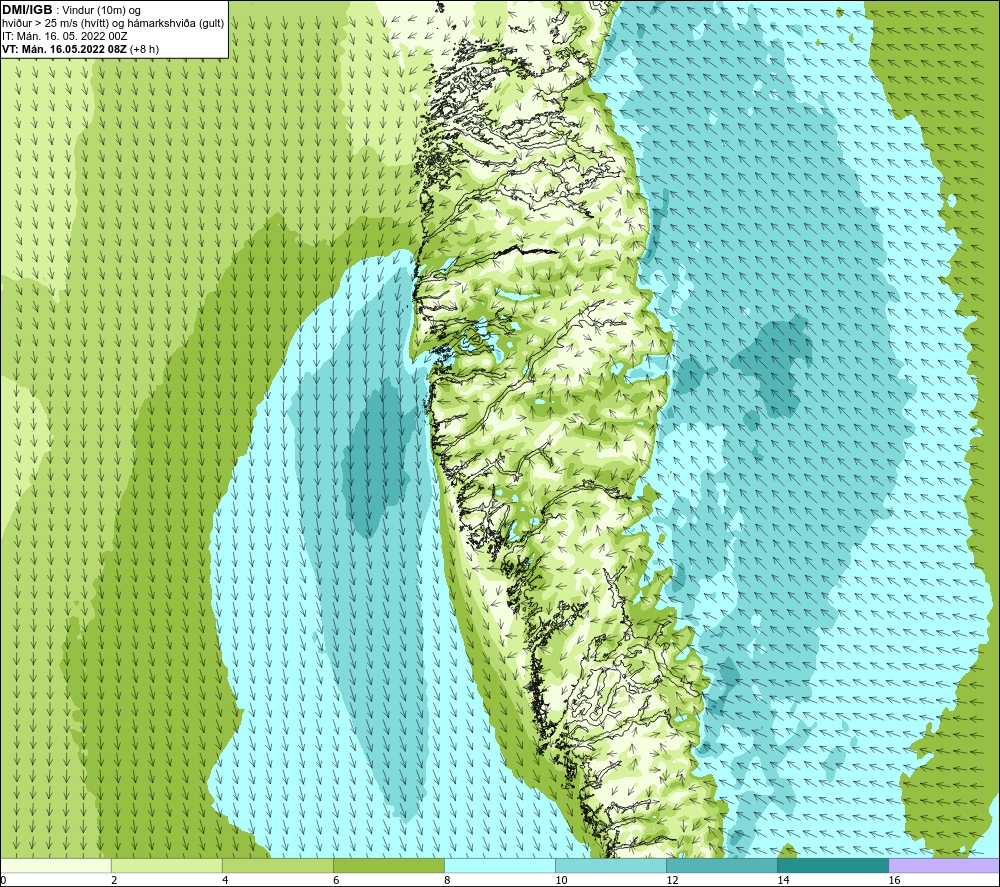Select the 0–2 m/s pale yellow swatch

coord(55,866)
